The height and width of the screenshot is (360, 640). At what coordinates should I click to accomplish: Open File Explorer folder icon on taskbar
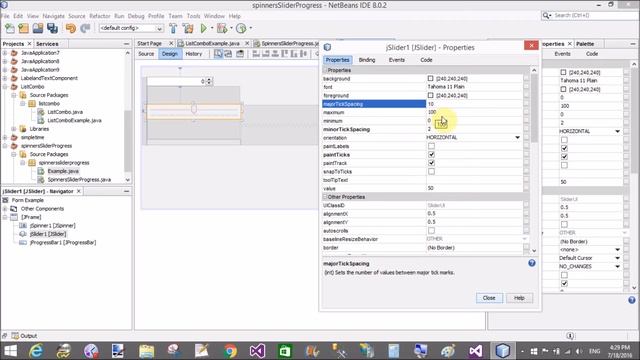coord(147,351)
